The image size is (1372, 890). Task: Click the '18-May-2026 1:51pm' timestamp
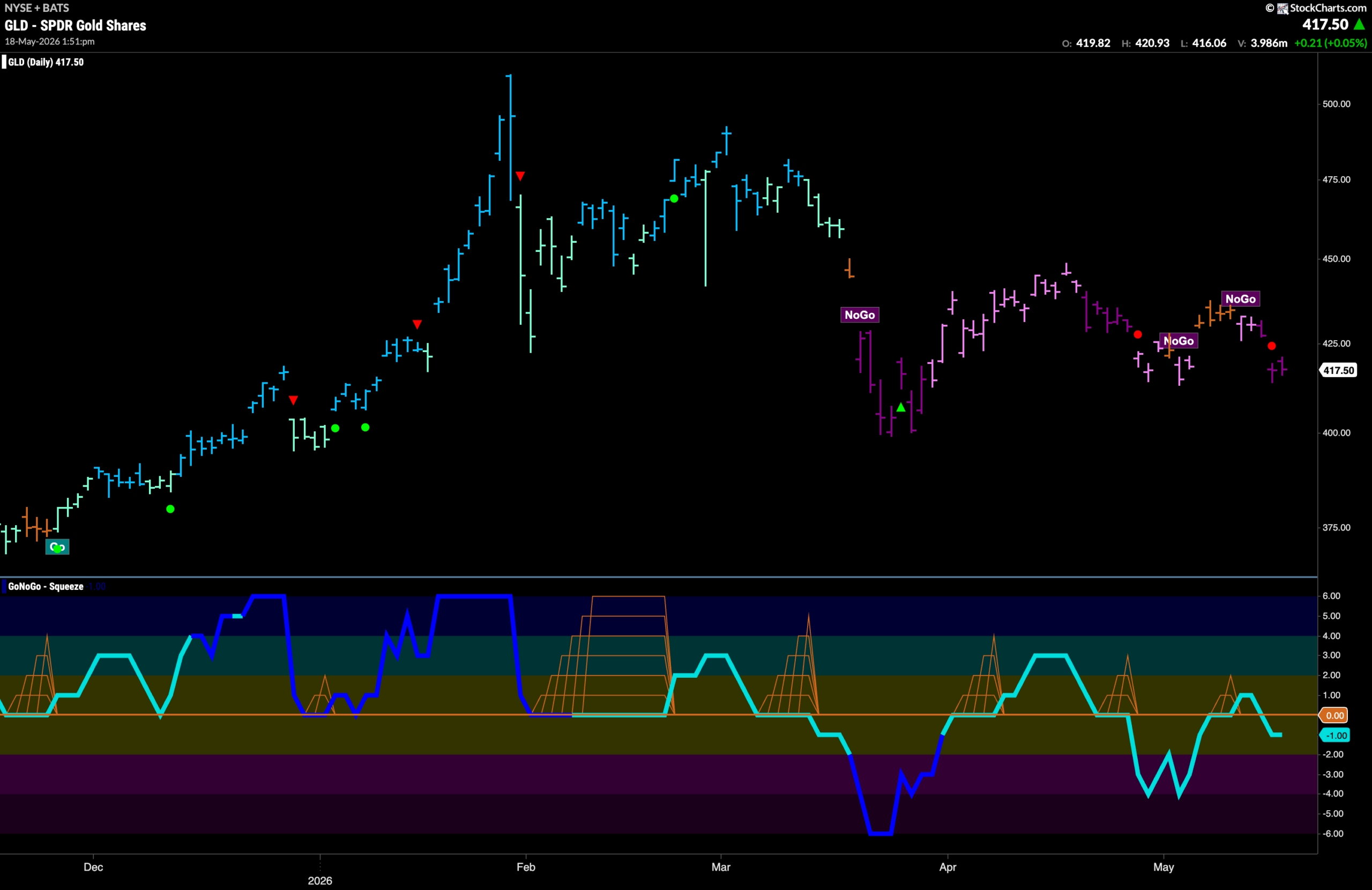50,41
